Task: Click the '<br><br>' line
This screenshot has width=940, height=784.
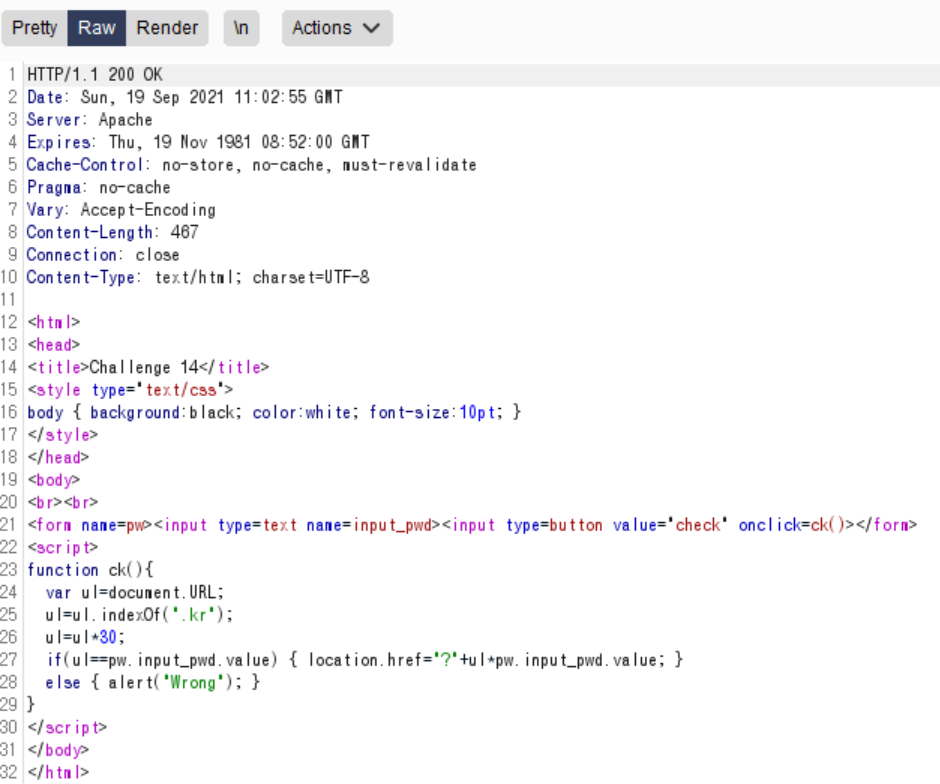Action: [62, 502]
